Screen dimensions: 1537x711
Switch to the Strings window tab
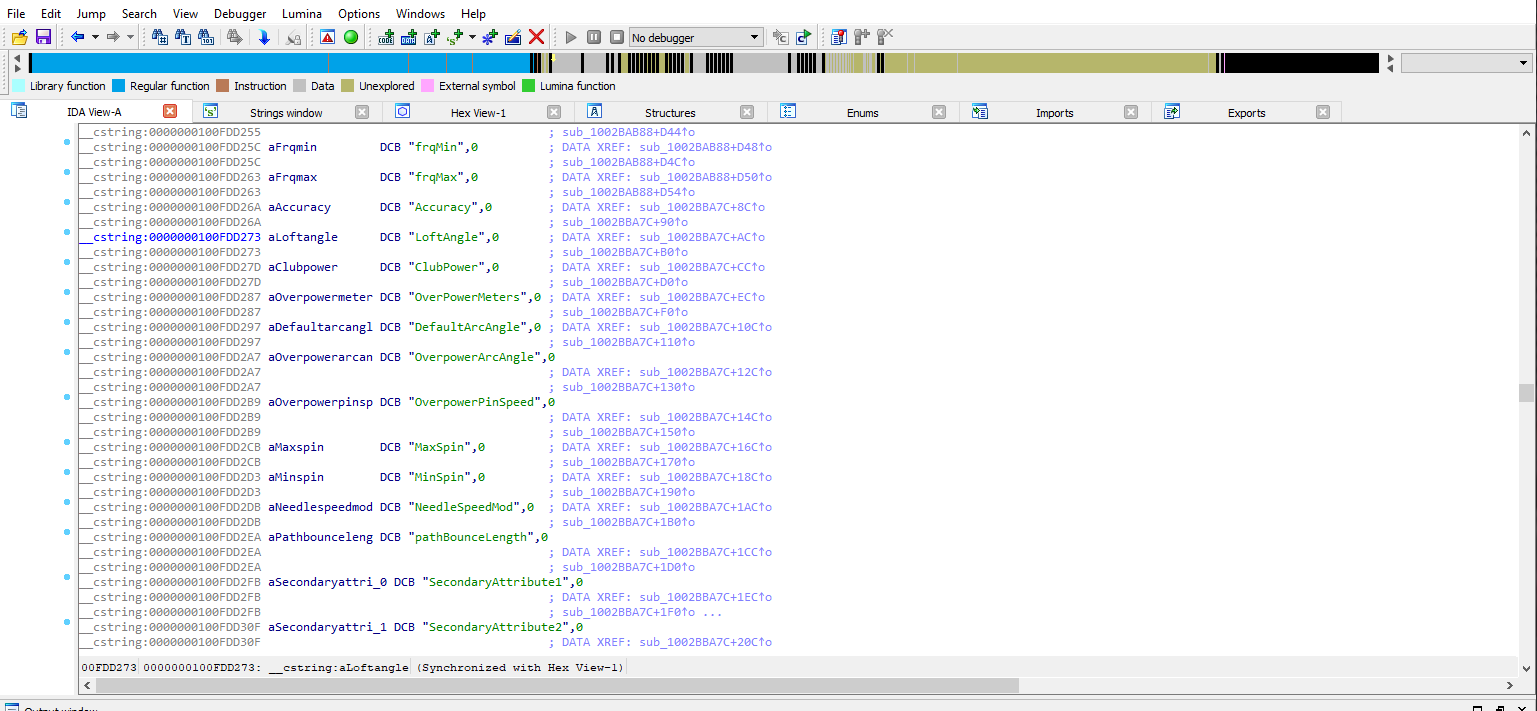(286, 113)
